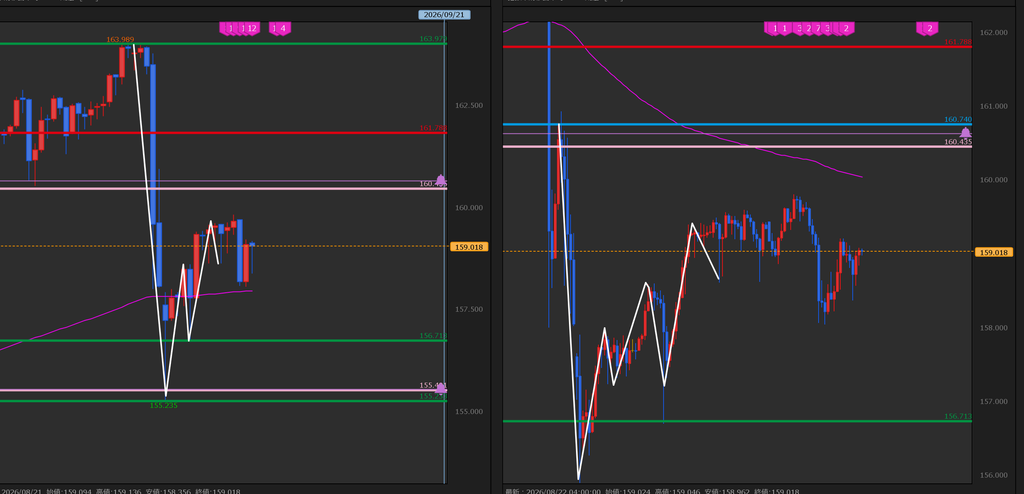This screenshot has height=494, width=1024.
Task: Select the green 156.713 line label in right chart
Action: 958,416
